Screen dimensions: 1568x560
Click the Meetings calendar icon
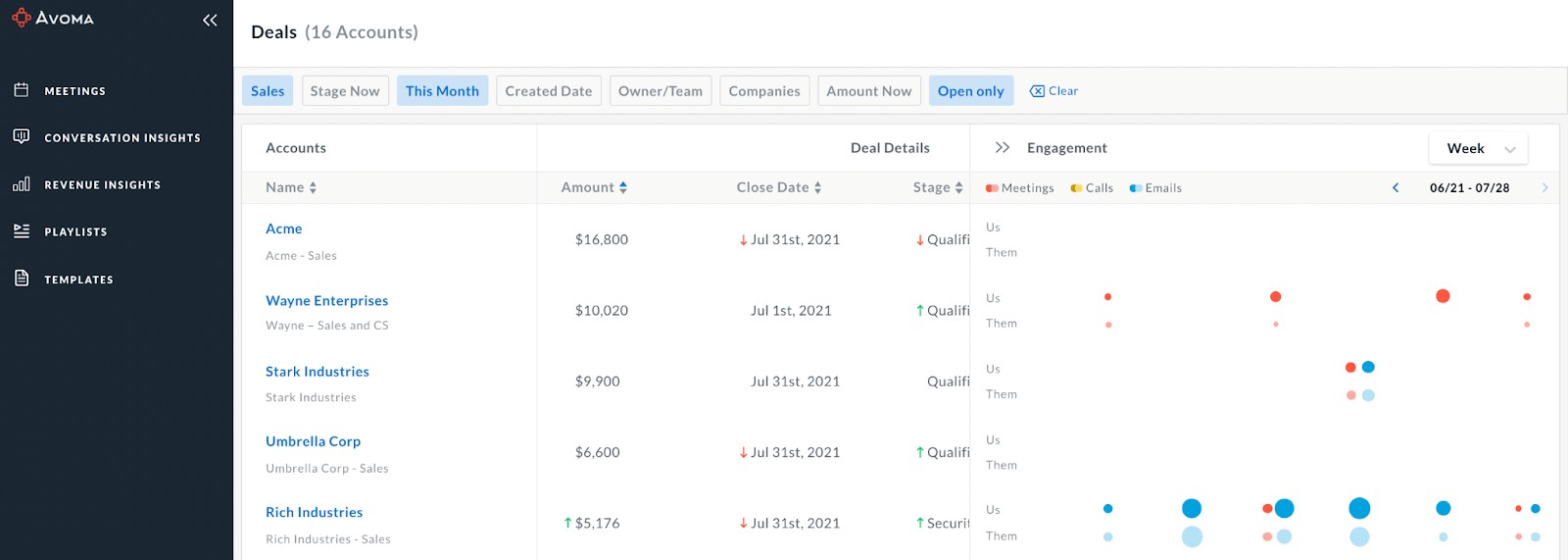[22, 90]
